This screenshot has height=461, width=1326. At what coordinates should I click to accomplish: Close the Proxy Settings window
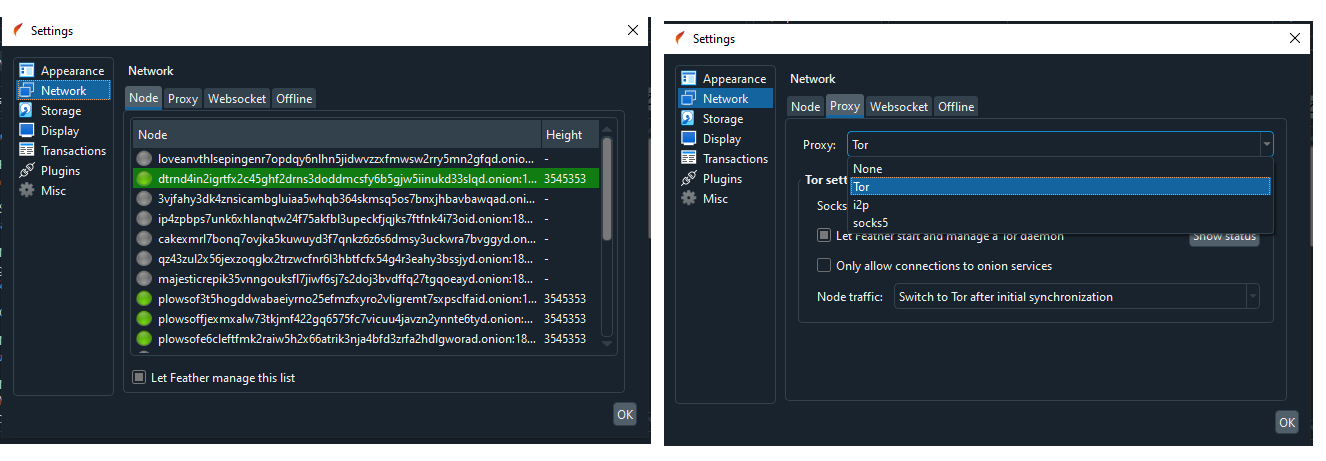pyautogui.click(x=1295, y=38)
